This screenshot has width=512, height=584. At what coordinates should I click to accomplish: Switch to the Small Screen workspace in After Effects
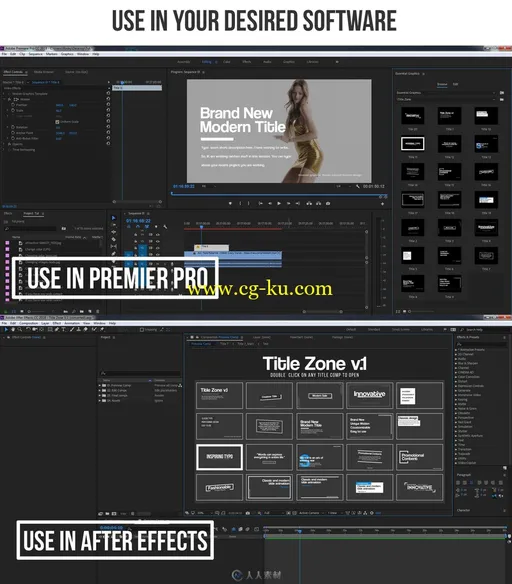[401, 330]
